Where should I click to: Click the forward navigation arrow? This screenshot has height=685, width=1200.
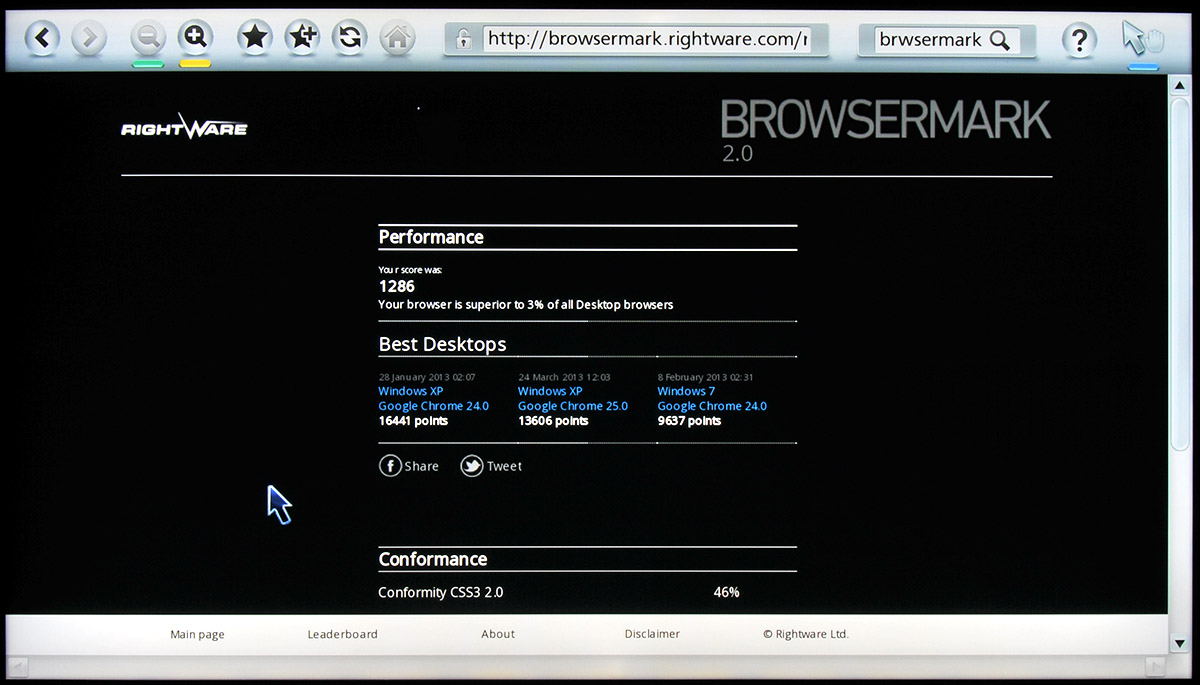point(89,39)
